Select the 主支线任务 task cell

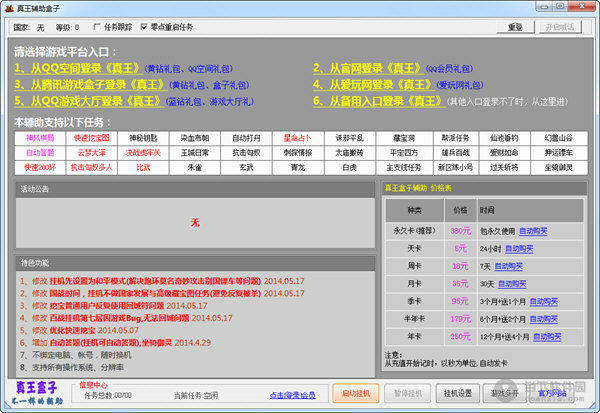pos(404,168)
